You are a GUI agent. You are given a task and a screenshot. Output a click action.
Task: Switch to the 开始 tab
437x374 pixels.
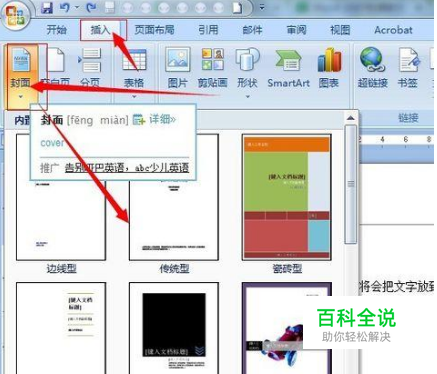[57, 30]
